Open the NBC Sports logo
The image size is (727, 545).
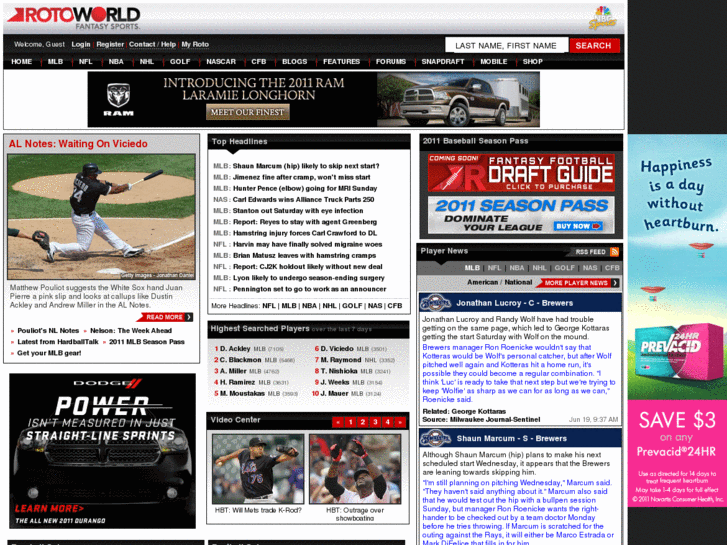click(x=602, y=18)
